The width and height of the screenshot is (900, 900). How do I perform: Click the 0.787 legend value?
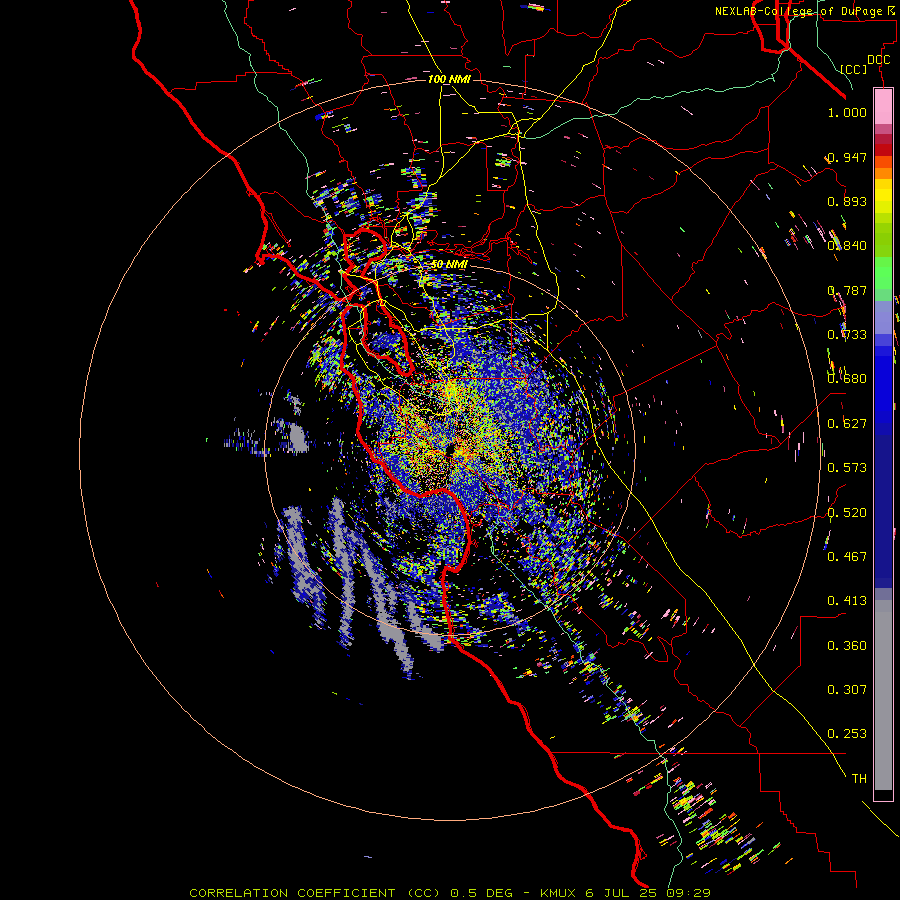coord(847,290)
